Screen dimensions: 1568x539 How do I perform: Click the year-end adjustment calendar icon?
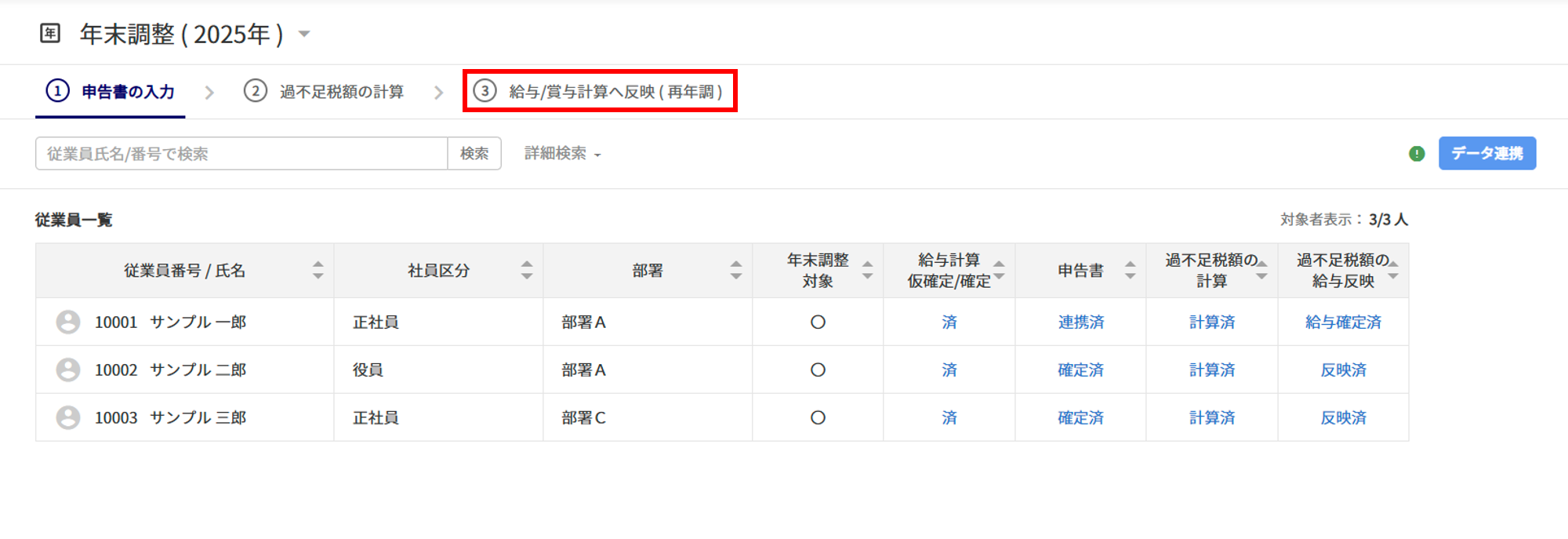(x=50, y=33)
